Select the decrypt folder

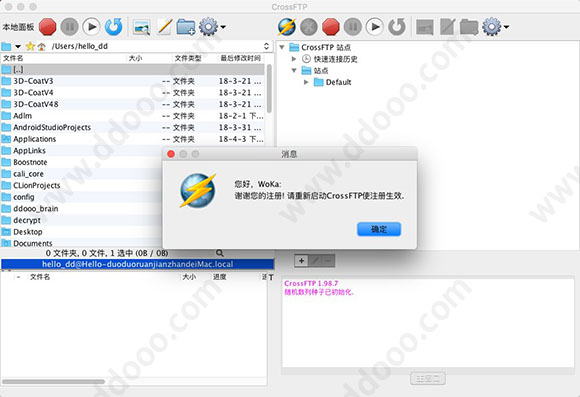tap(81, 220)
